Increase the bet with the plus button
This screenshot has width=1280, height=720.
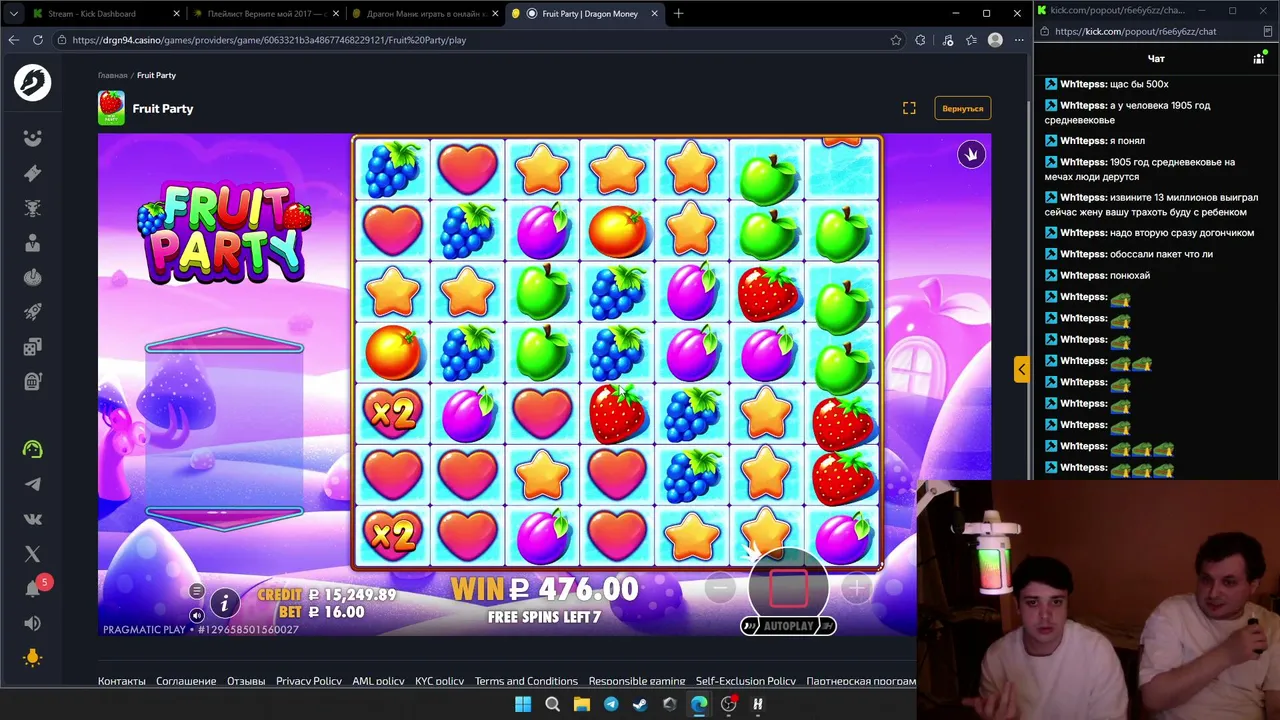coord(856,589)
